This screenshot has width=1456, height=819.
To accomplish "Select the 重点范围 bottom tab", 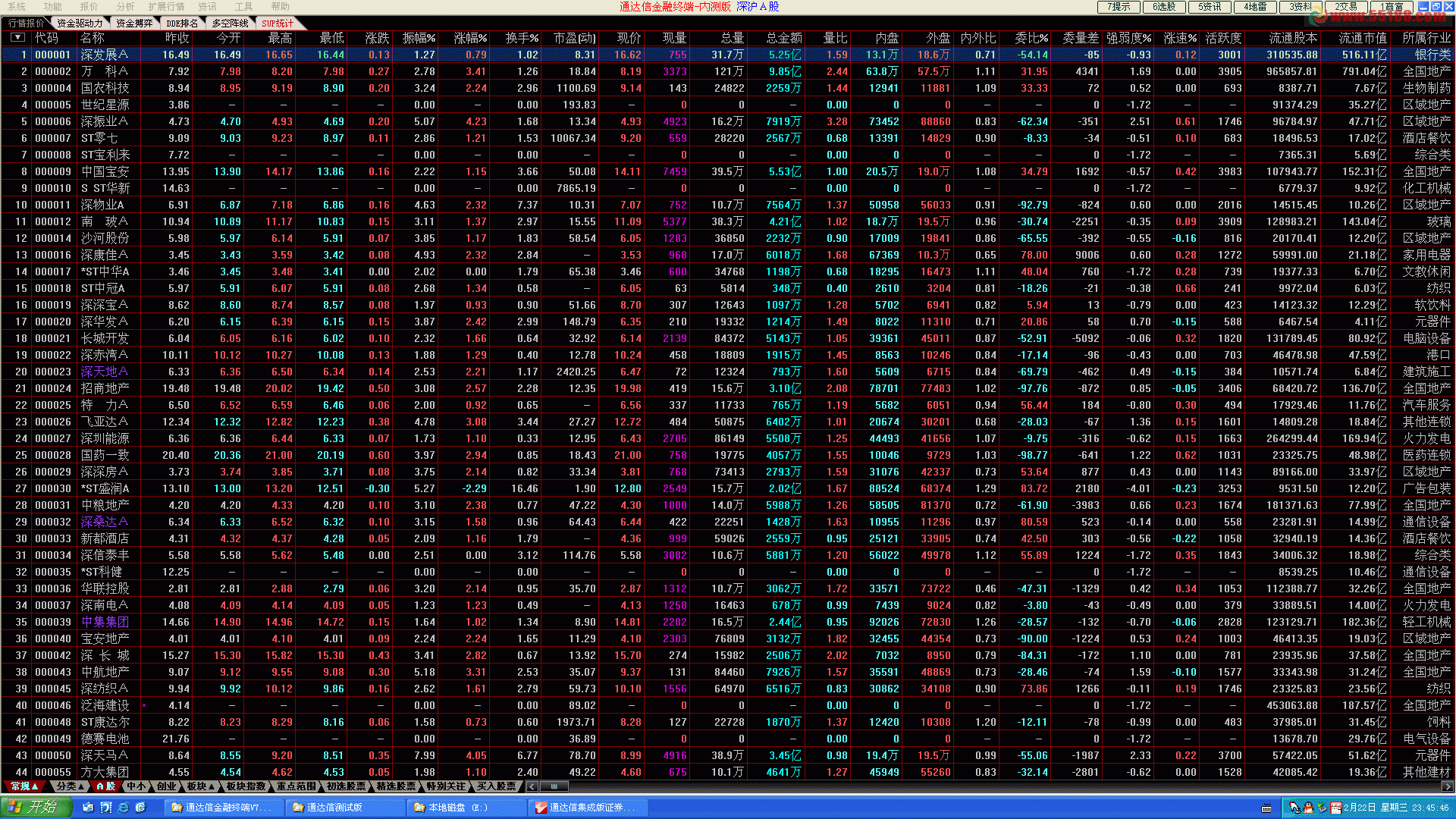I will (297, 786).
